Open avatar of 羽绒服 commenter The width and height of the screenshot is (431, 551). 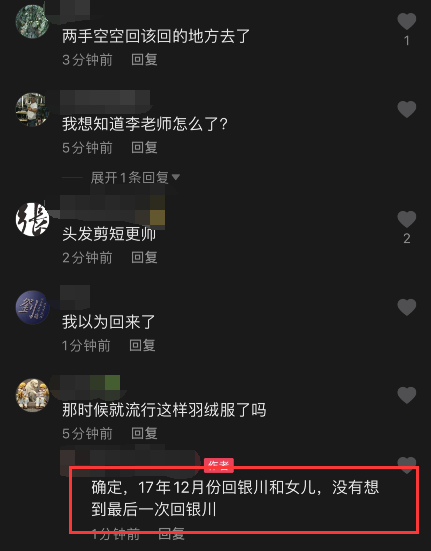[x=32, y=395]
